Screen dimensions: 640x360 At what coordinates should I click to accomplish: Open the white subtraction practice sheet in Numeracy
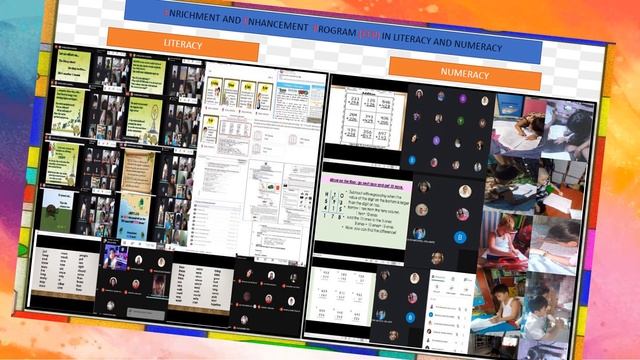341,295
